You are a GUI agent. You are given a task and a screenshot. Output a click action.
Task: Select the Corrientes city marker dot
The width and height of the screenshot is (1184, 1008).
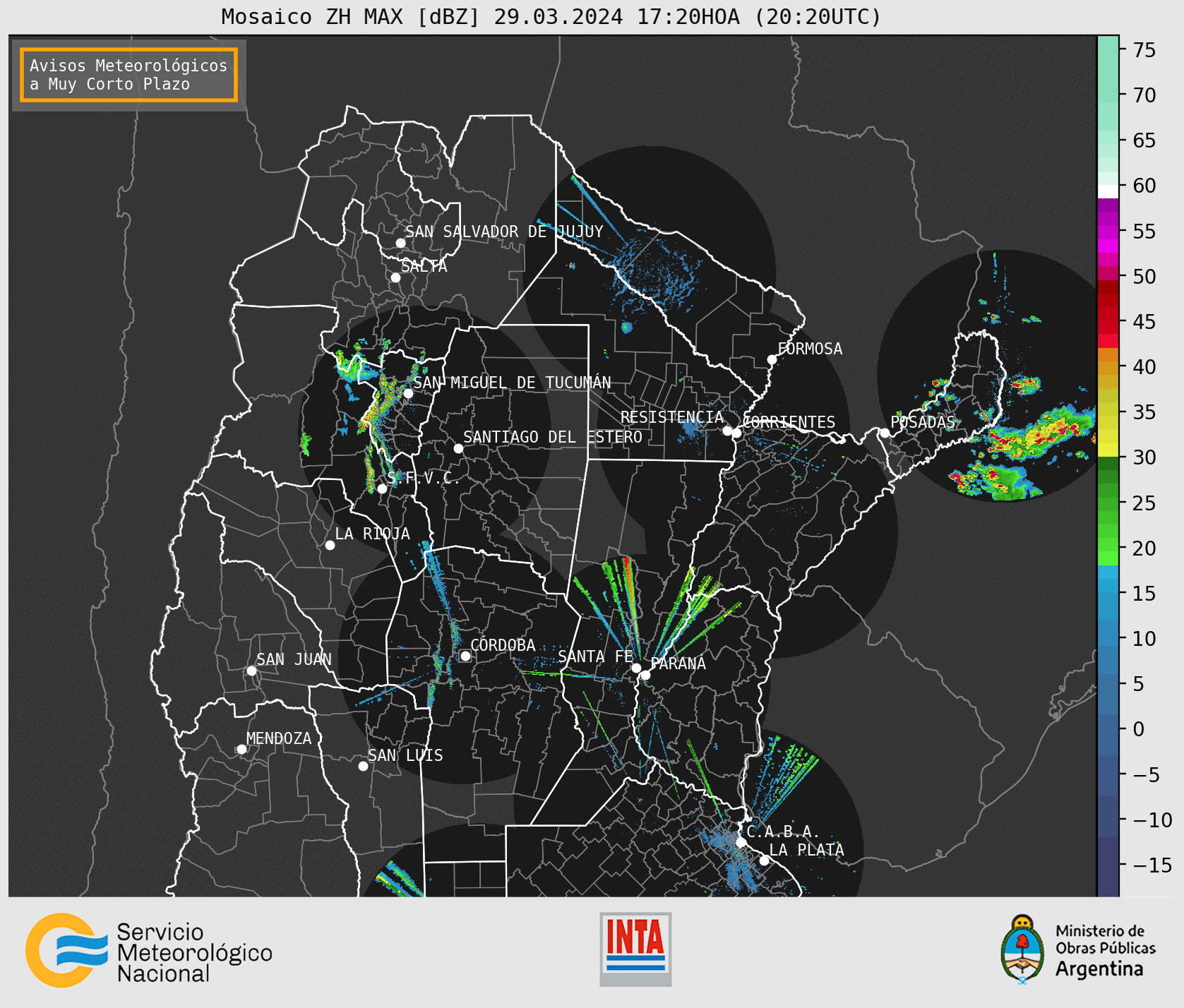tap(736, 433)
